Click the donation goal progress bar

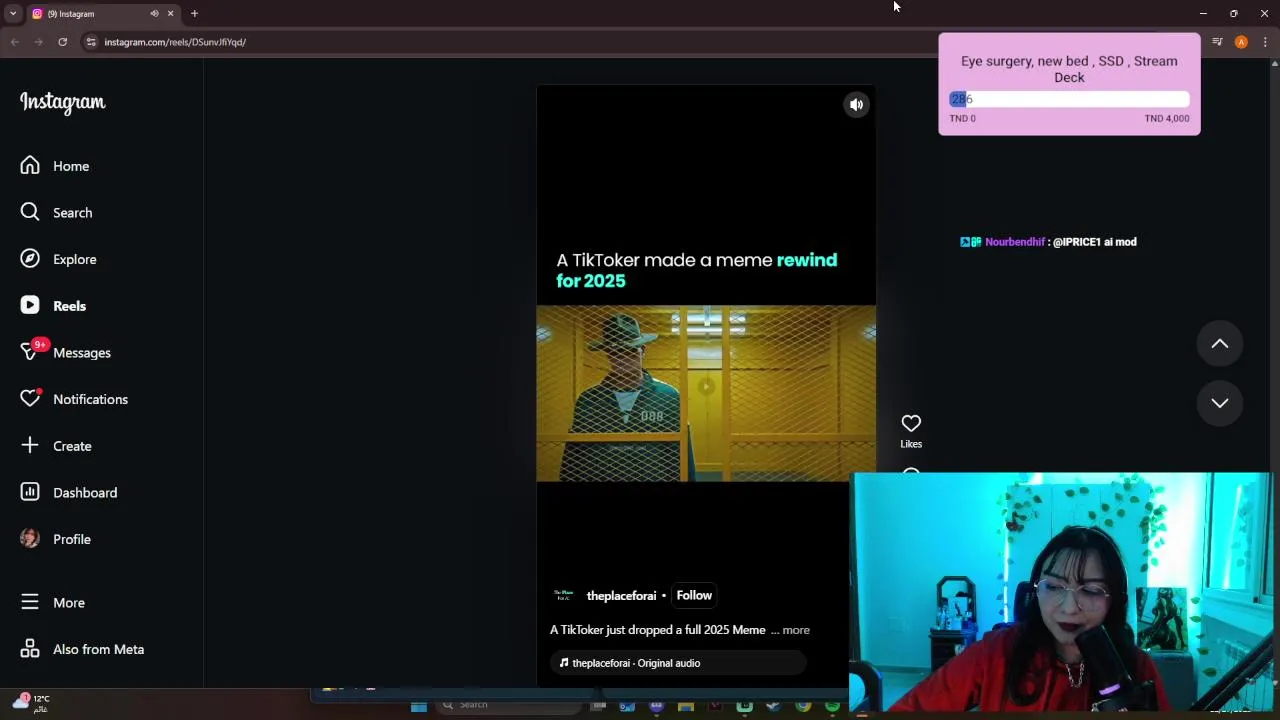click(1069, 99)
